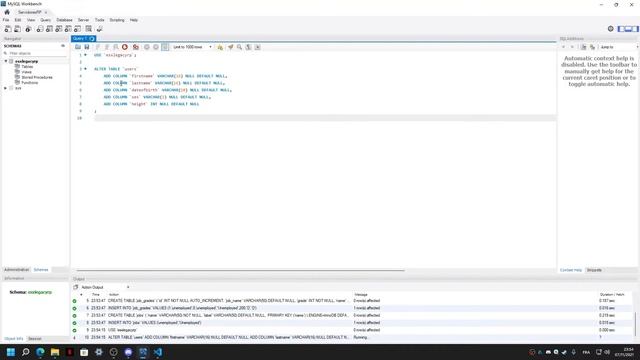Viewport: 640px width, 360px height.
Task: Open an SQL script file from main toolbar
Action: [18, 29]
